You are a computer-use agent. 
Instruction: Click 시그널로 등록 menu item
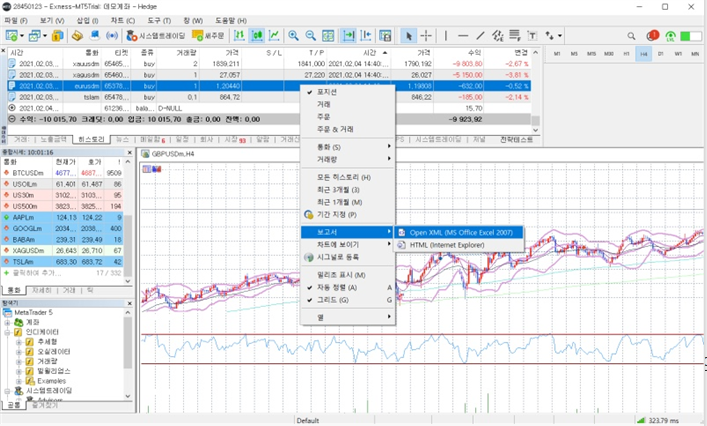coord(348,257)
